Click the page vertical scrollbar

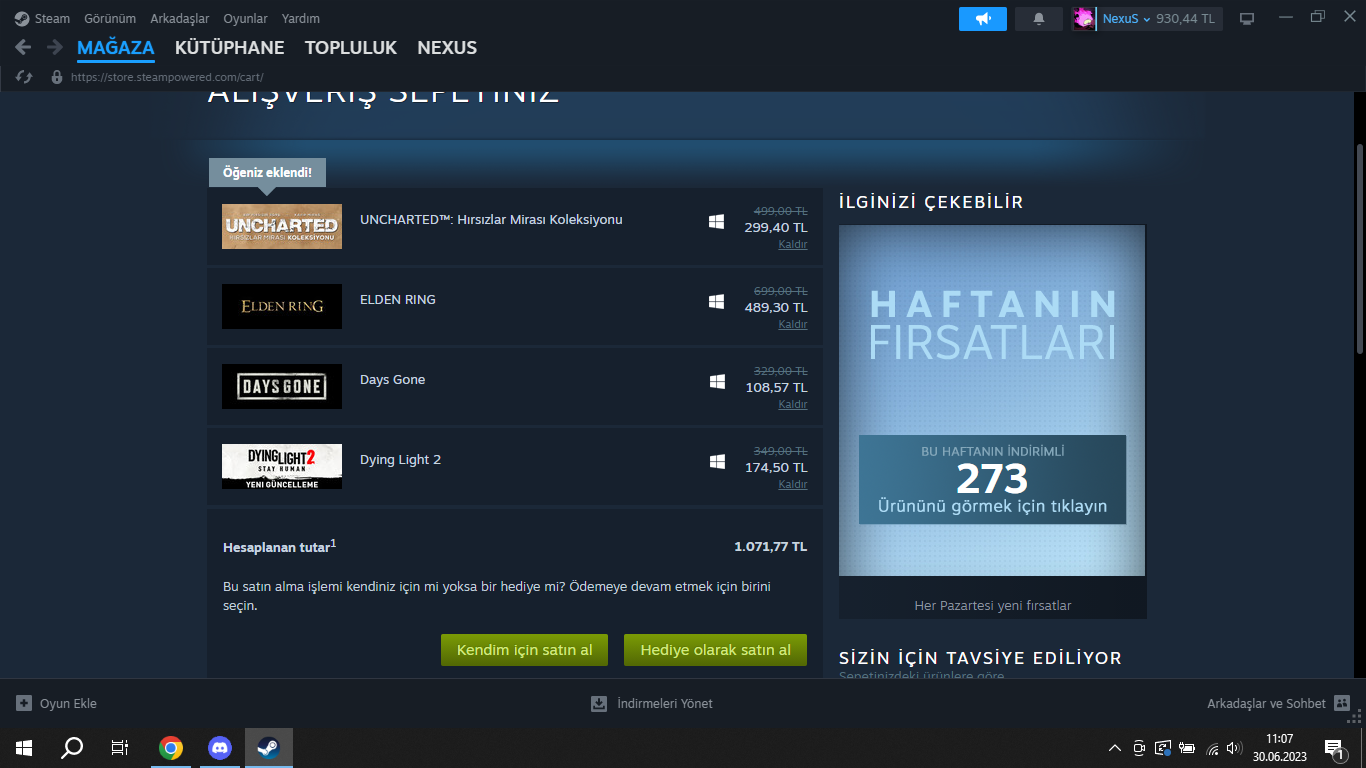point(1359,248)
